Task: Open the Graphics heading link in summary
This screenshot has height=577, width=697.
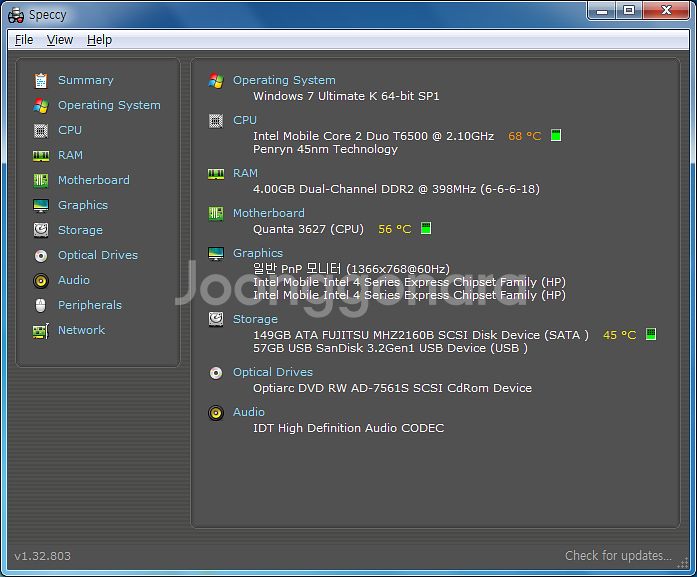Action: pyautogui.click(x=258, y=253)
